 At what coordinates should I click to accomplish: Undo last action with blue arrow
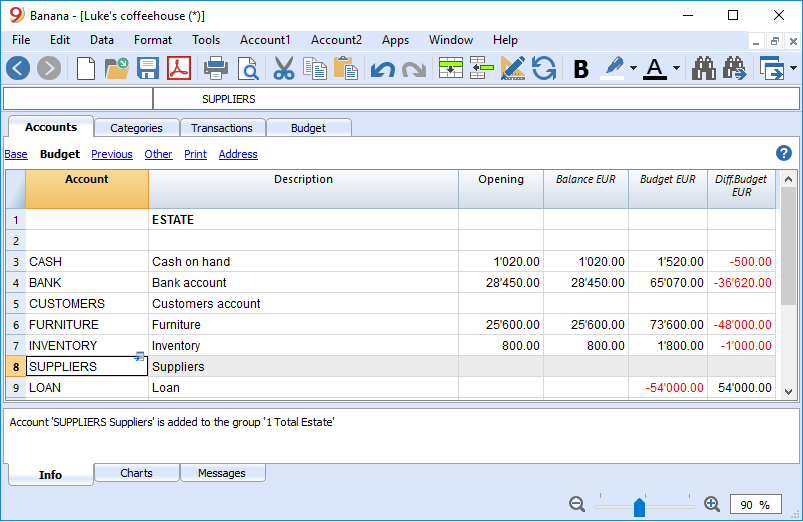tap(383, 69)
